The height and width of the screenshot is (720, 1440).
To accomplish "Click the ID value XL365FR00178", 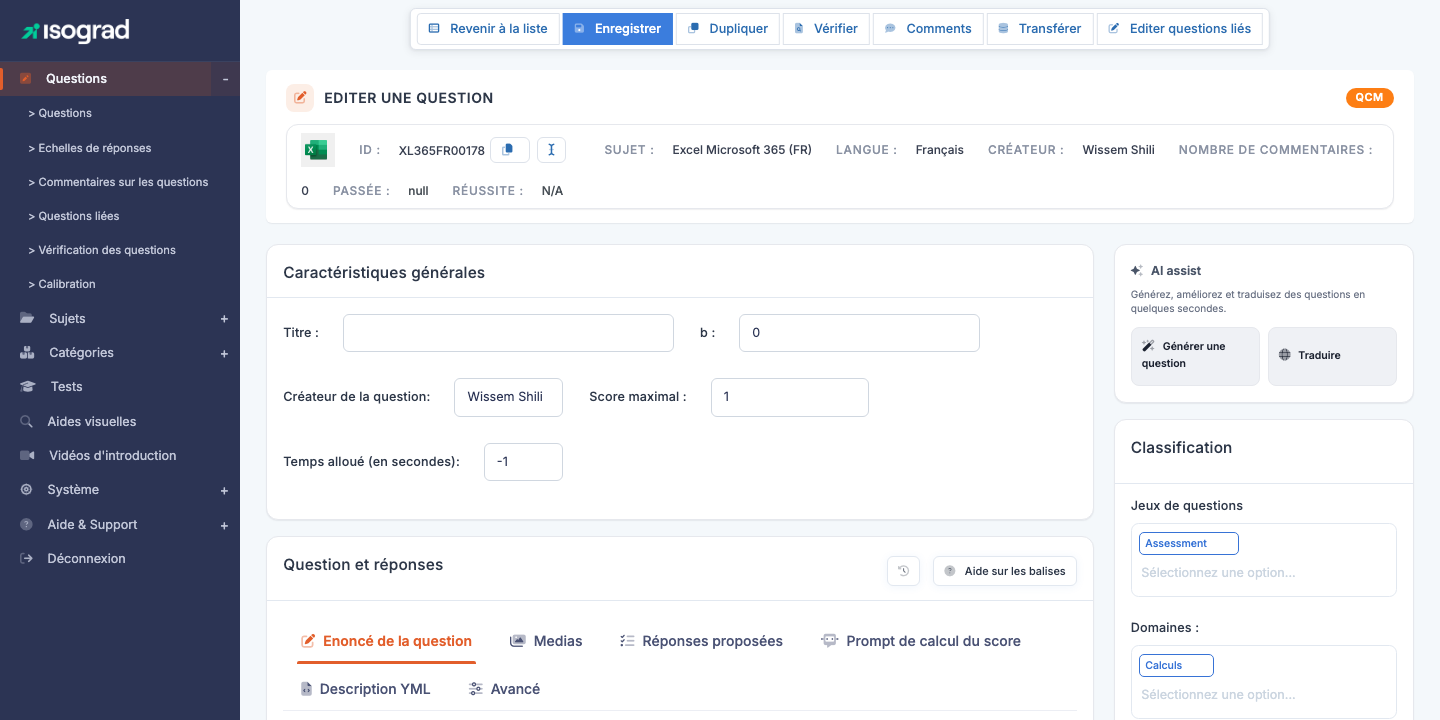I will [x=442, y=151].
